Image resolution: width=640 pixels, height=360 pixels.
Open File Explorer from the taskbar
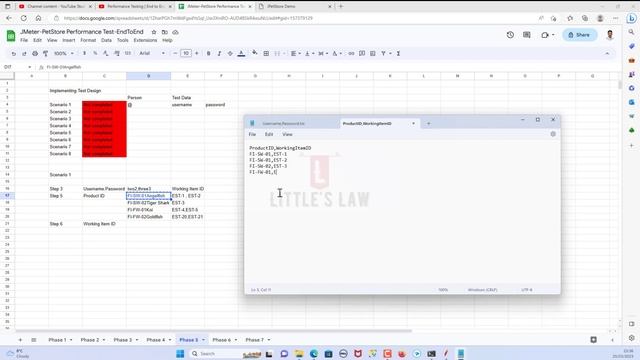point(299,353)
